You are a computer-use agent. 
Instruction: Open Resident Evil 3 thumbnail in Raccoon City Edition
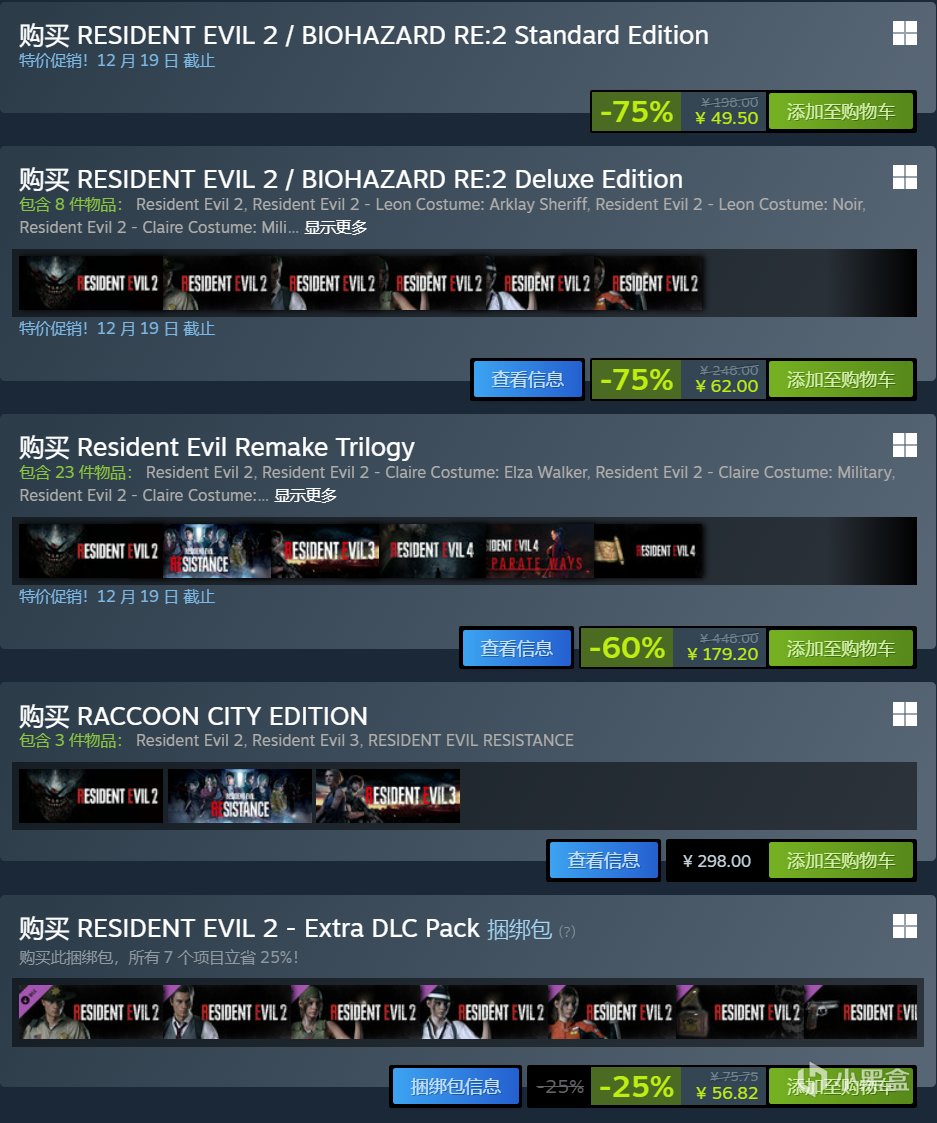click(x=388, y=796)
